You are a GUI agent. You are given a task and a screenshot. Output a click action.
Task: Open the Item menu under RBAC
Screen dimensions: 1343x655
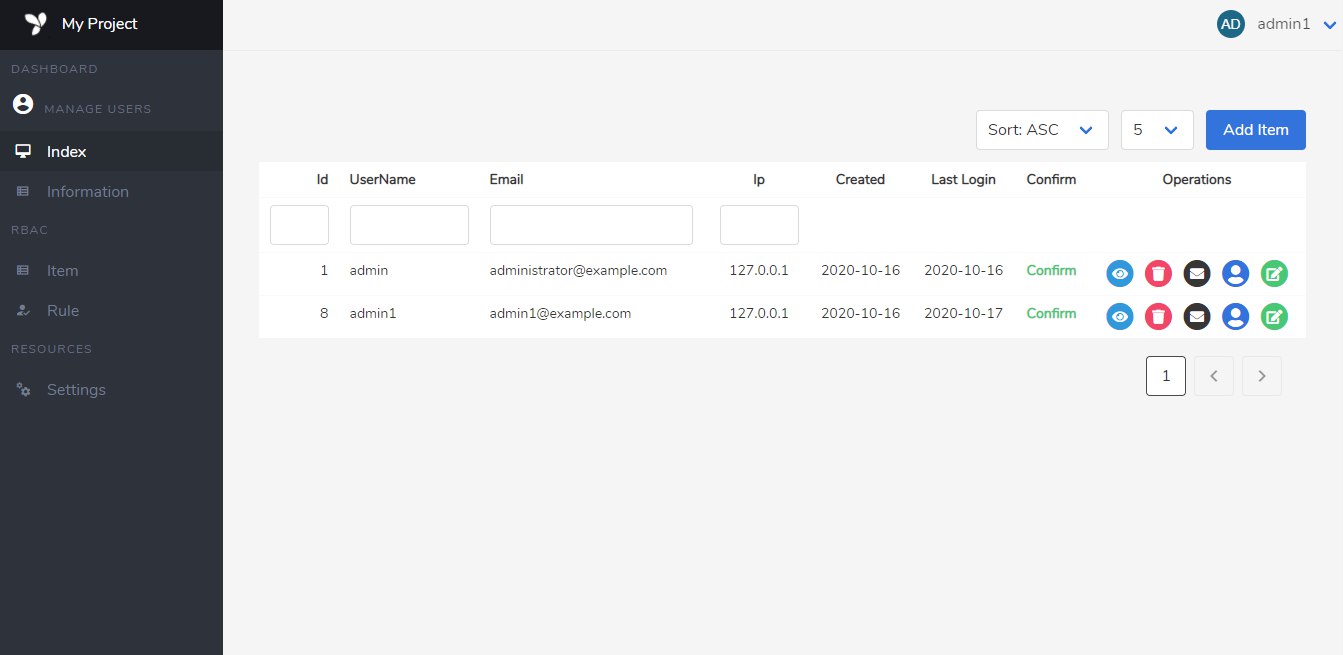111,271
